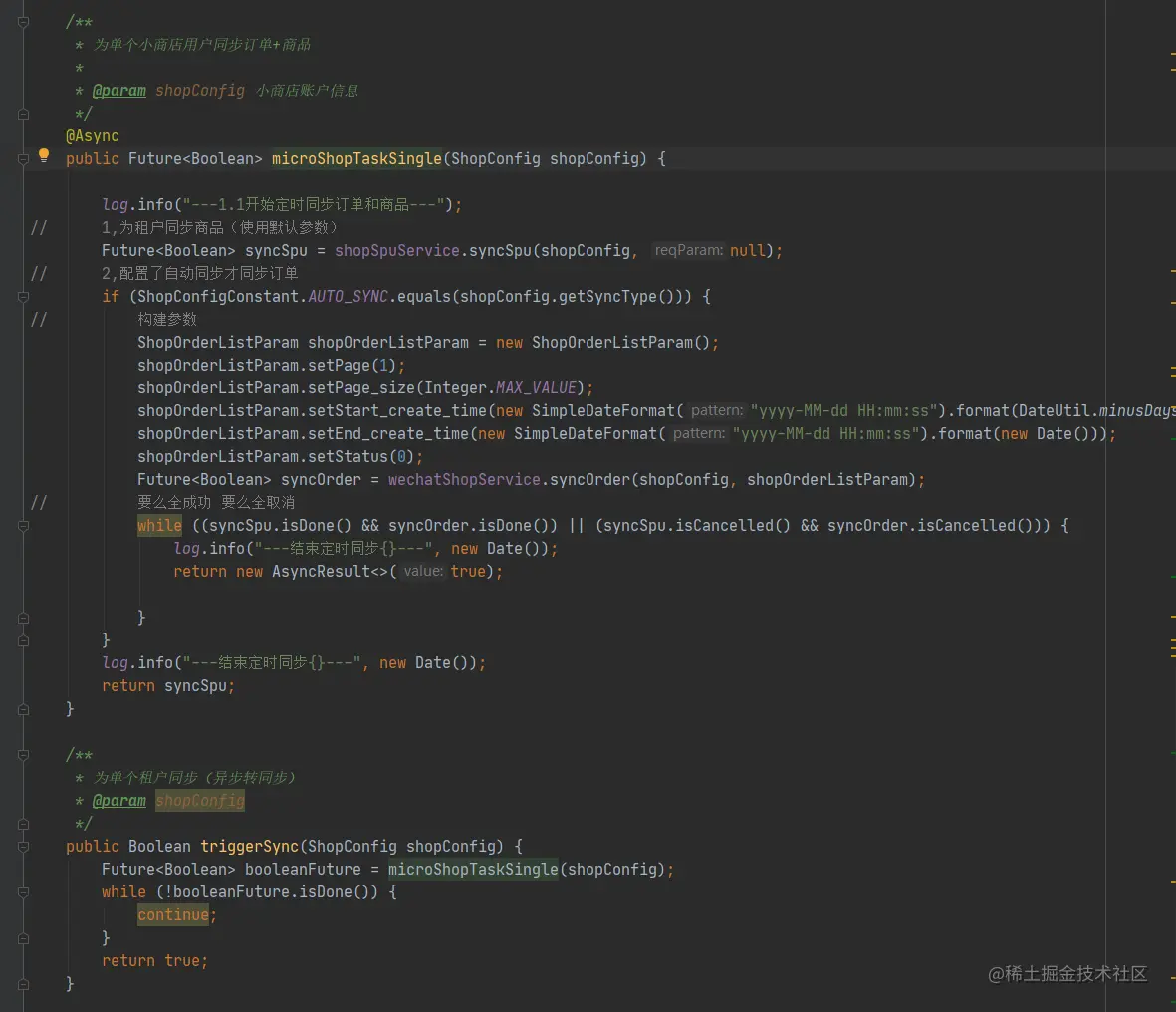The width and height of the screenshot is (1176, 1012).
Task: Click the microShopTaskSingle method name in its declaration
Action: 356,159
